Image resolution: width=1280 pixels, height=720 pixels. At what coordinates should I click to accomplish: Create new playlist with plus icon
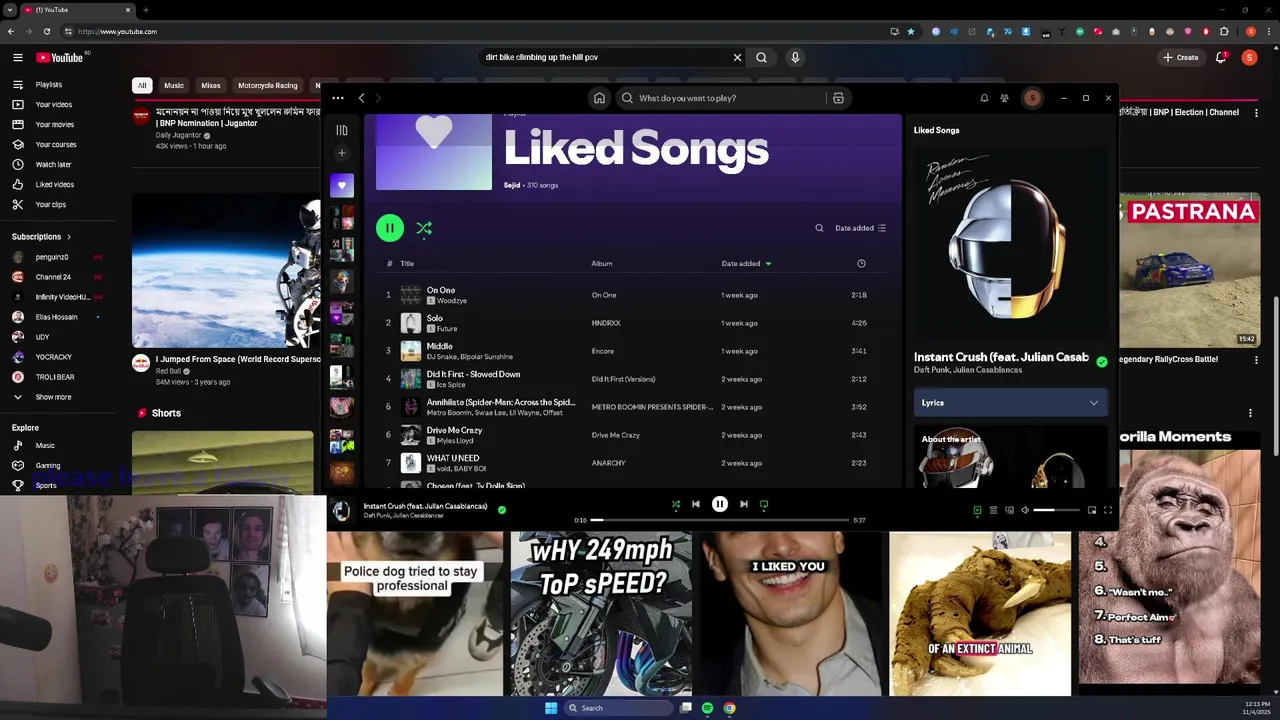click(342, 153)
